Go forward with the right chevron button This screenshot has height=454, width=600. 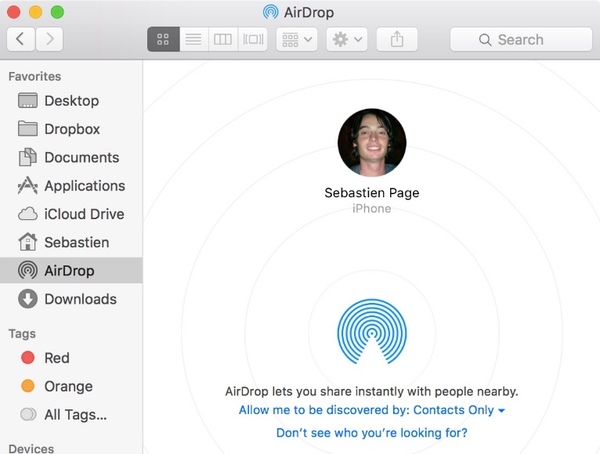tap(49, 39)
